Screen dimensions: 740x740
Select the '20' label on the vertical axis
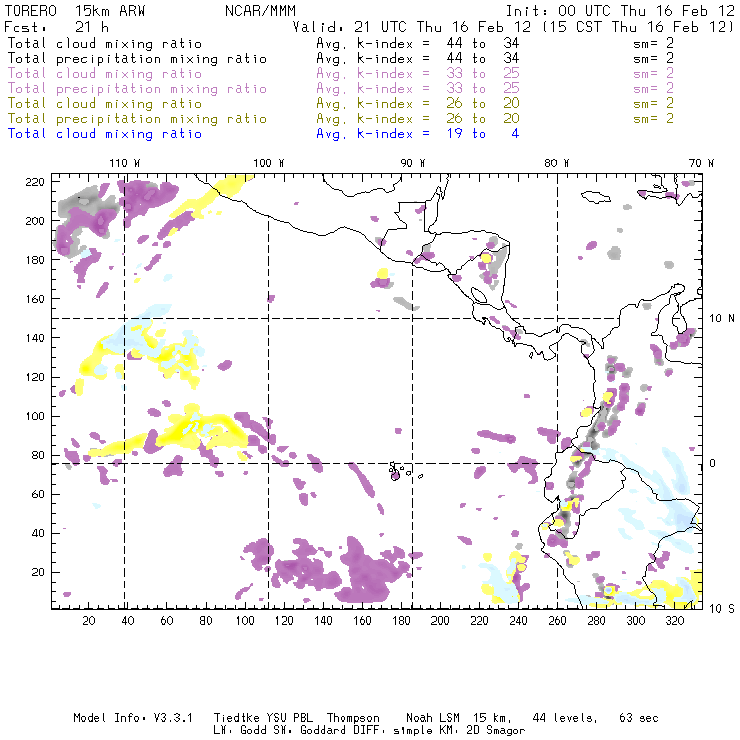pyautogui.click(x=38, y=572)
